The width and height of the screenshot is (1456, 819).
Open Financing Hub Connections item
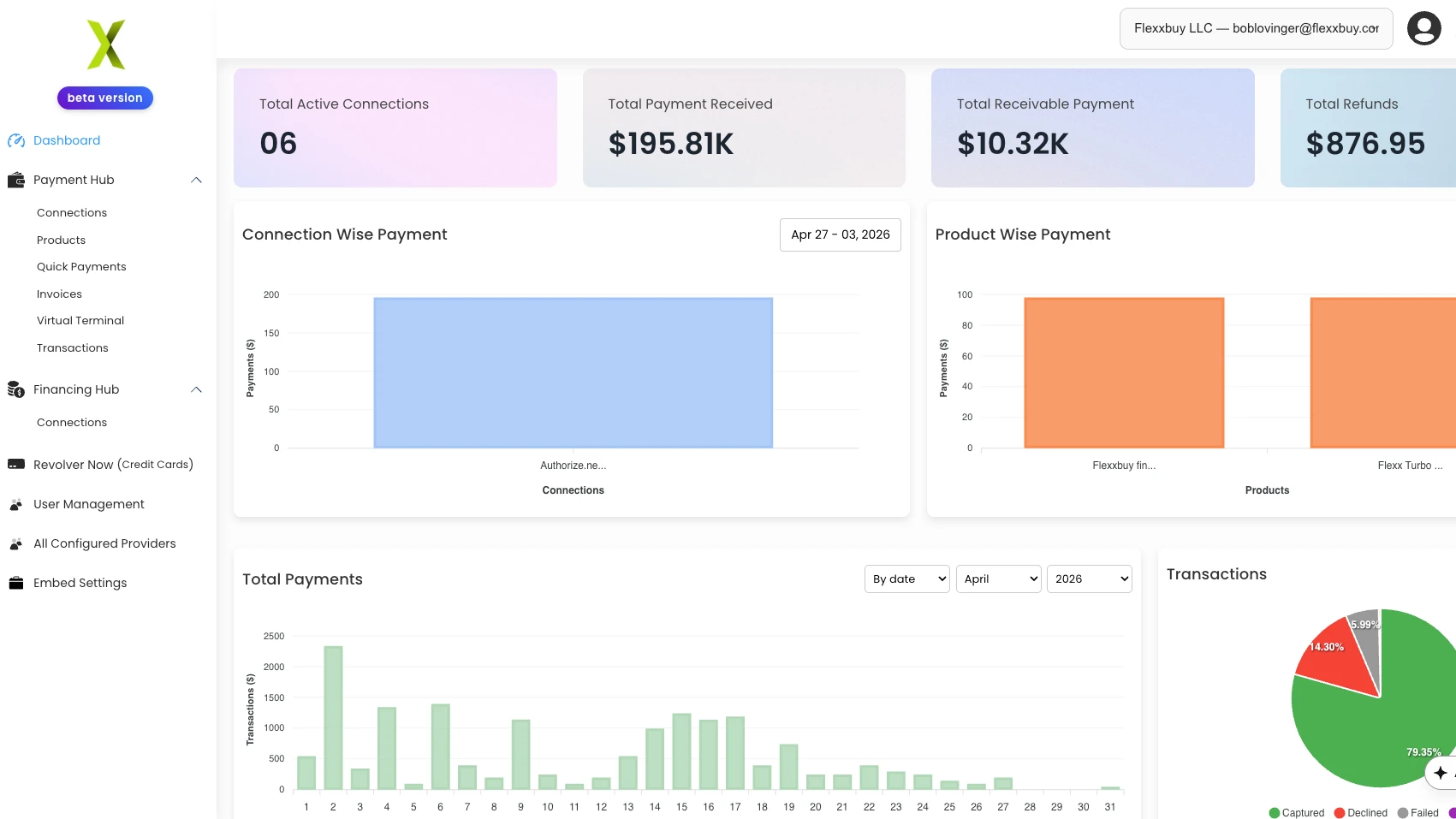(x=72, y=422)
